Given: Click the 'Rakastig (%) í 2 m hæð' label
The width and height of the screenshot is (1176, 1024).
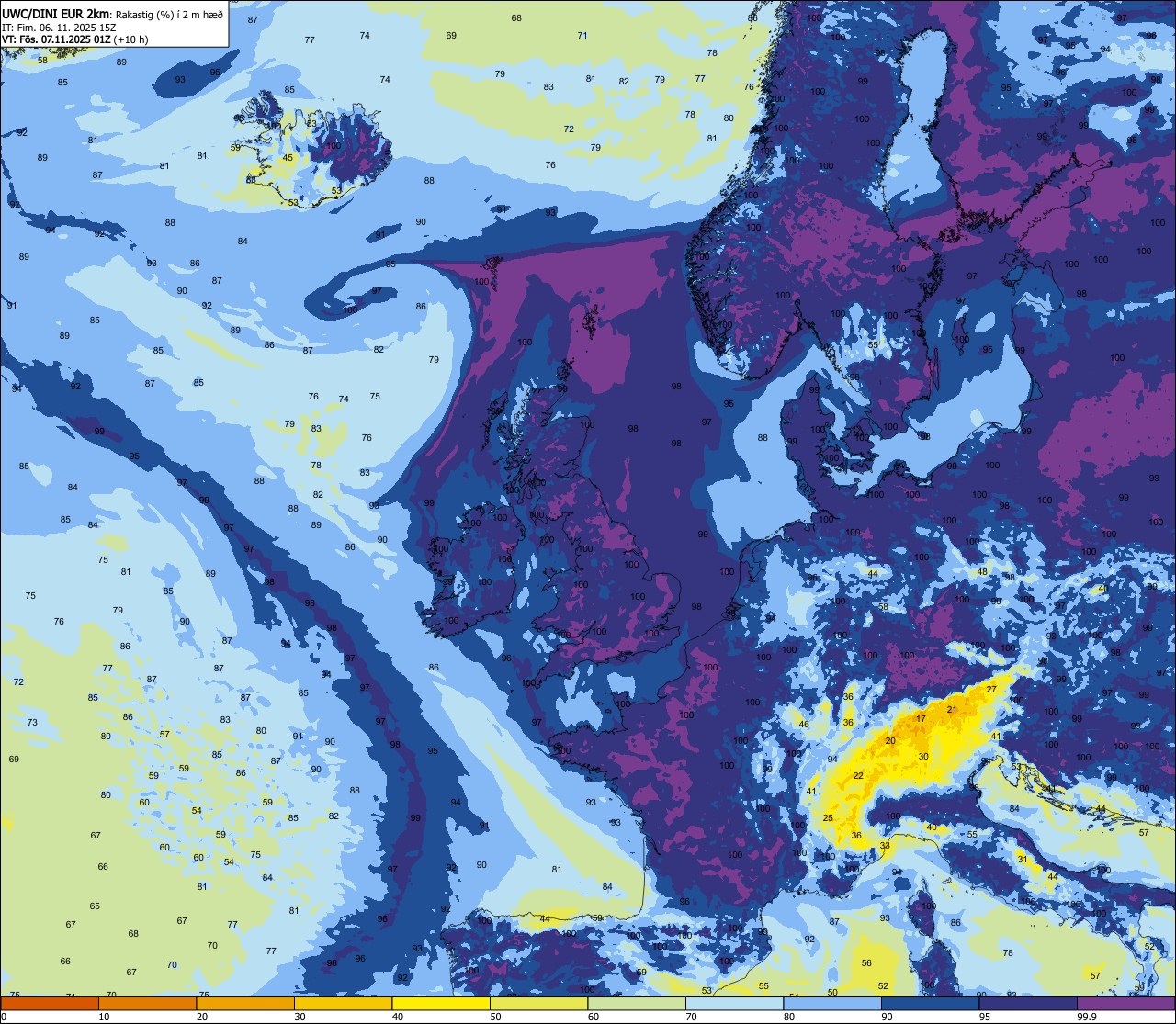Looking at the screenshot, I should 168,14.
